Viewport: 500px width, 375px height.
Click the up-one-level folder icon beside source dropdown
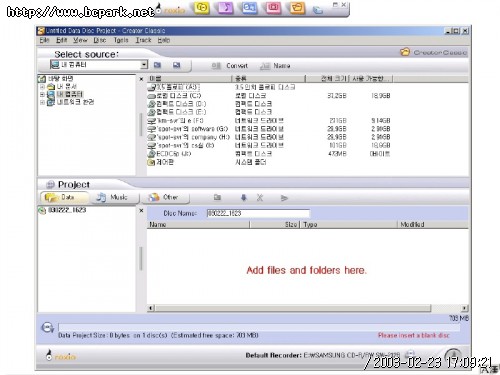157,65
